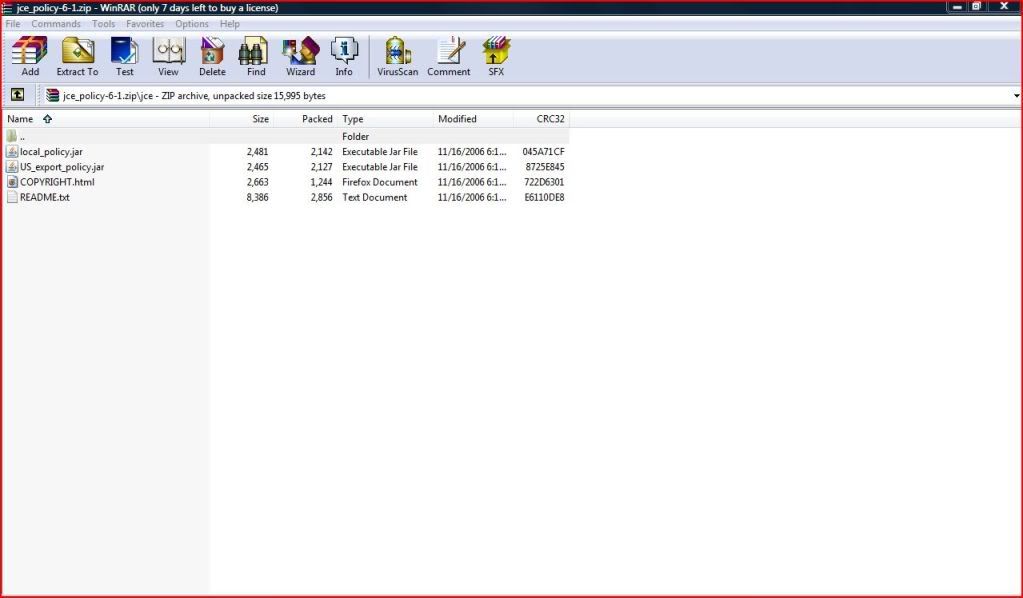Click CRC32 value E6110DE8
This screenshot has height=598, width=1023.
click(x=544, y=197)
